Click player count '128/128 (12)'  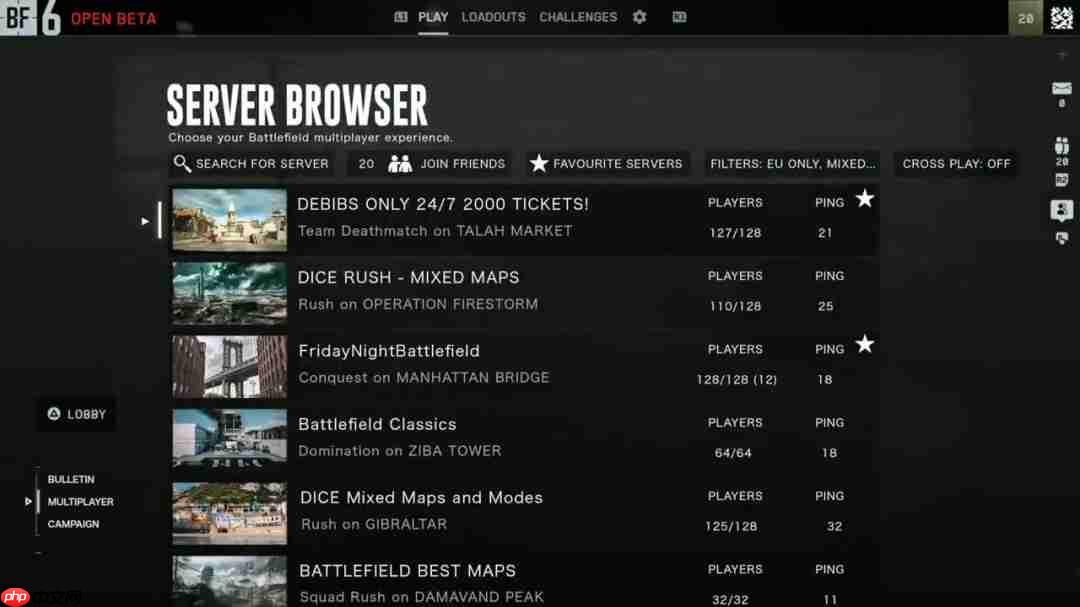(x=736, y=380)
